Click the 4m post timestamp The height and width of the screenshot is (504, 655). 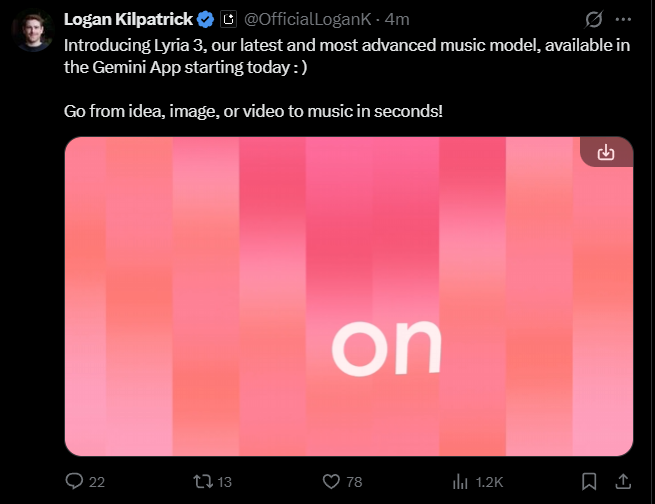click(397, 19)
